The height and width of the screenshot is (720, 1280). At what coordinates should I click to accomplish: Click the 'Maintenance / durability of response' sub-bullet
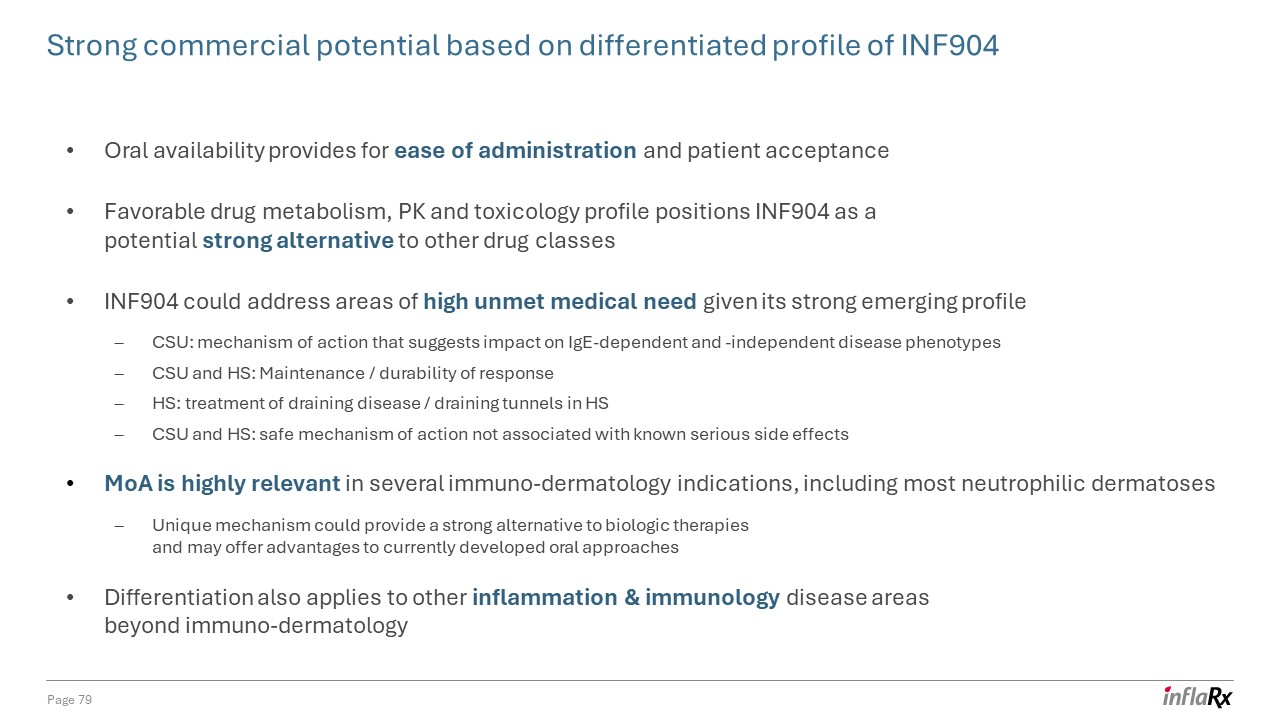(x=353, y=374)
